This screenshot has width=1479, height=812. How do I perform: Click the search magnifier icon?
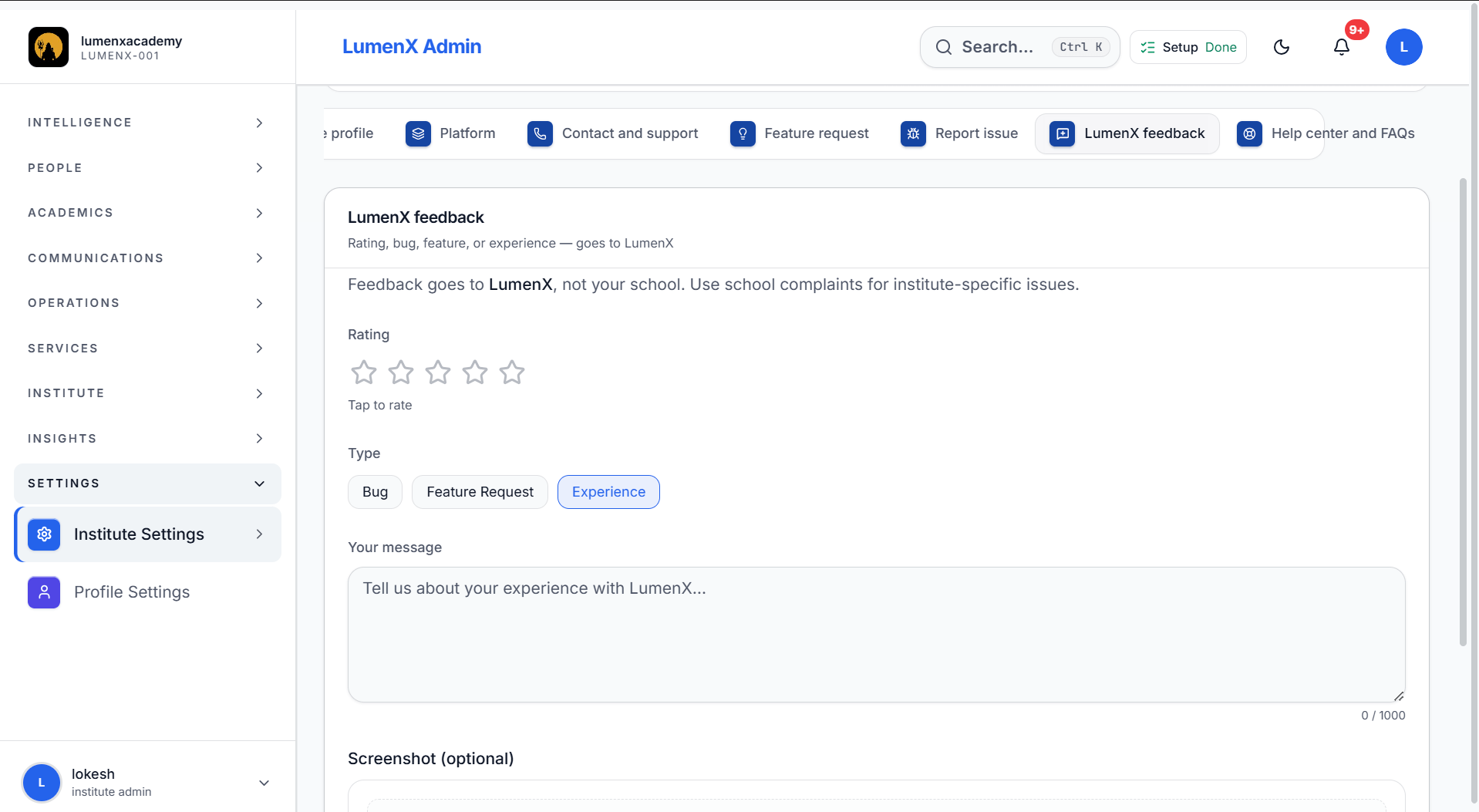[943, 47]
